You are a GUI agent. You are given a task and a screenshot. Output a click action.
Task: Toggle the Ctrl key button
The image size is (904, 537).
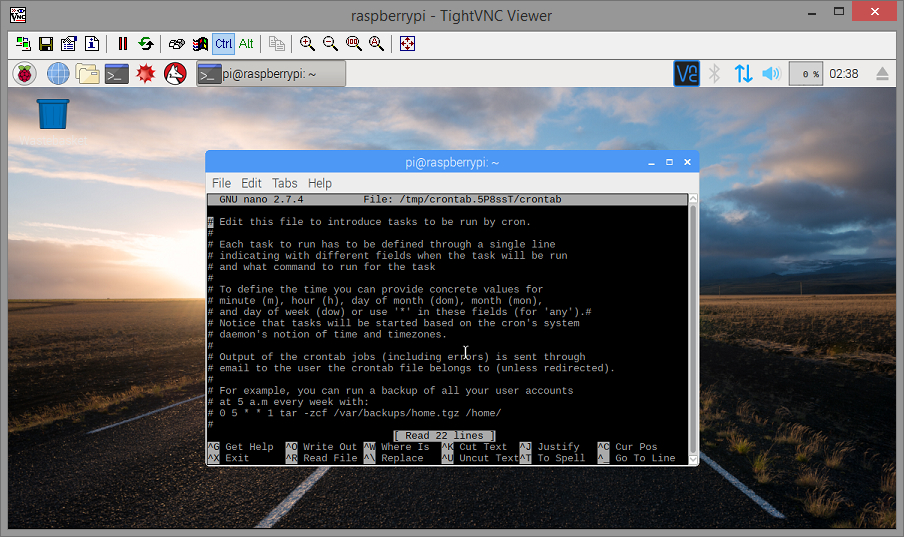click(x=223, y=44)
